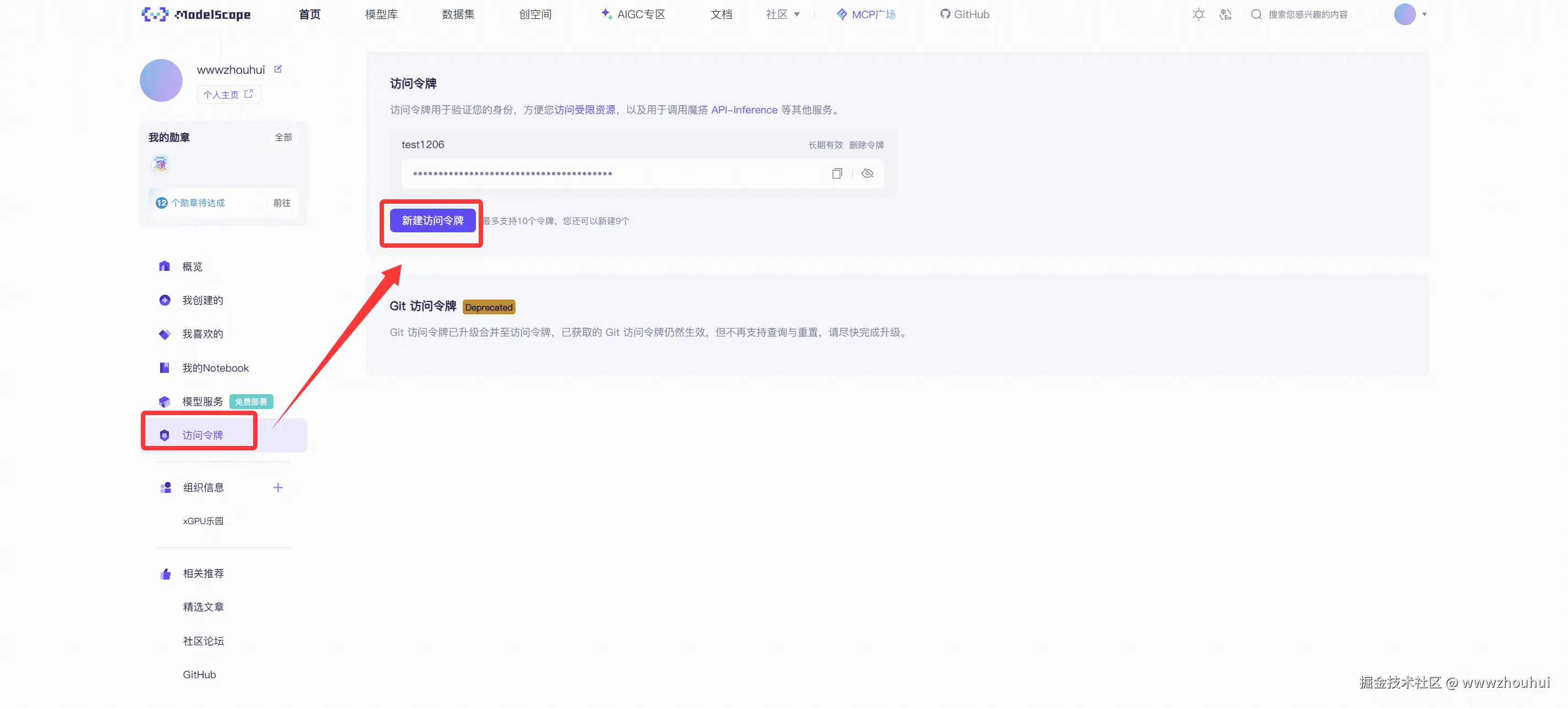Screen dimensions: 1568x708
Task: Click the 模型服务 cube icon
Action: pyautogui.click(x=165, y=401)
